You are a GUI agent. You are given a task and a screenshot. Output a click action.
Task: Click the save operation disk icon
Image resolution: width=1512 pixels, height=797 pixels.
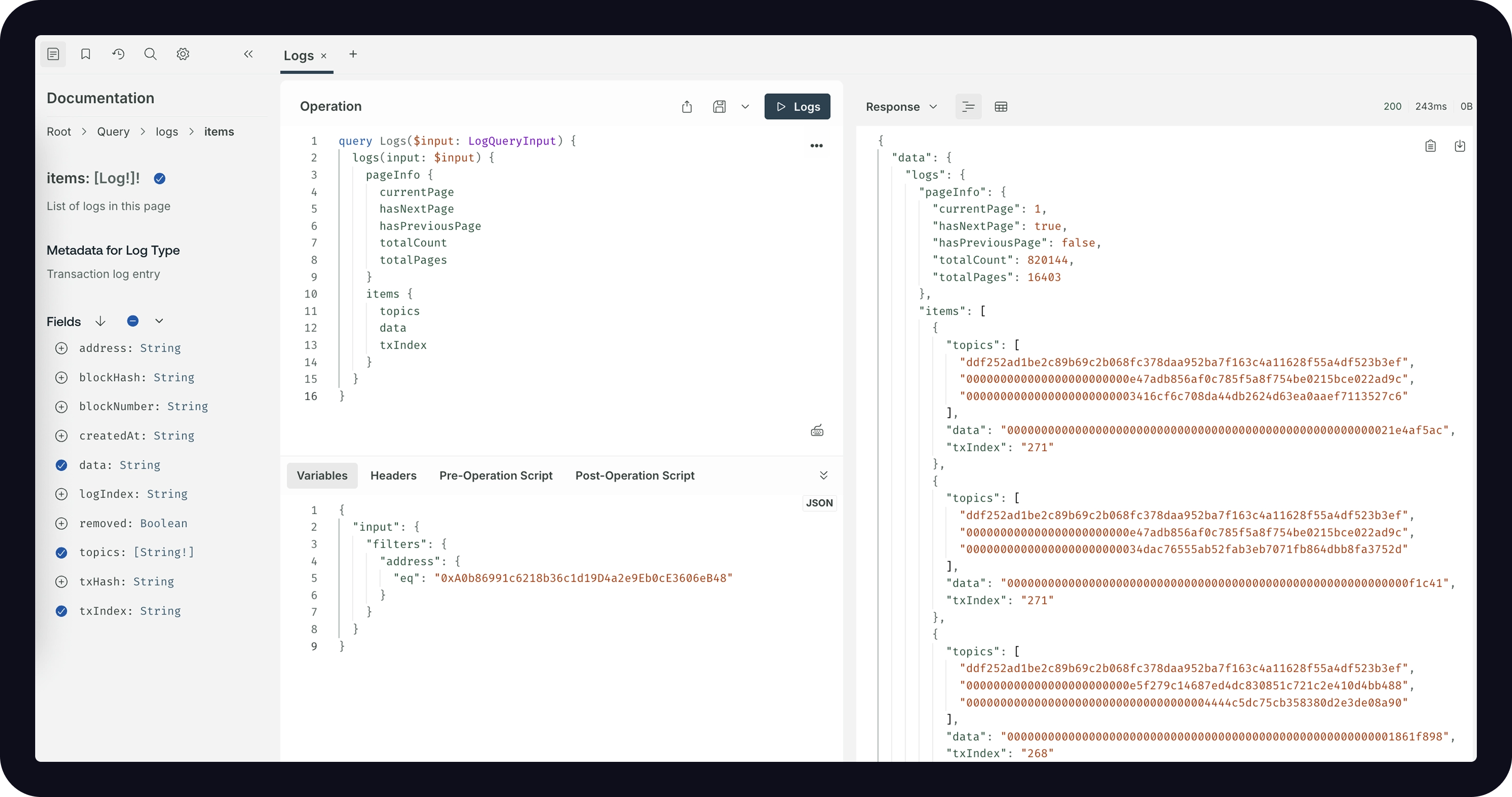click(719, 107)
